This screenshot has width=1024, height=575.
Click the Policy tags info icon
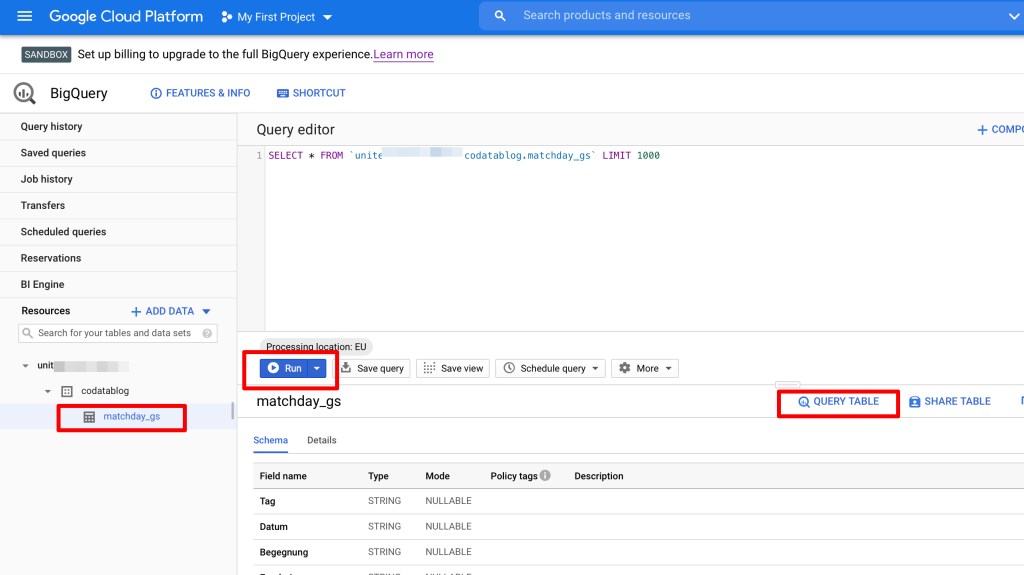545,475
